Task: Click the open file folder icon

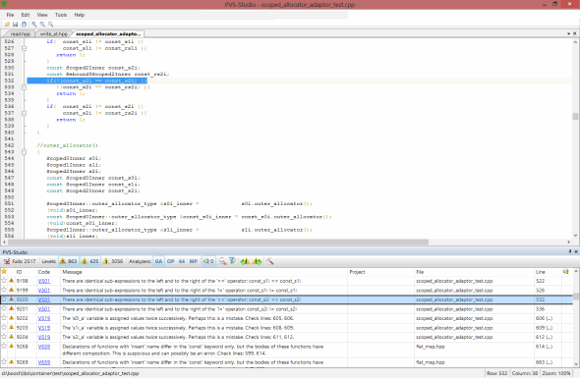Action: (x=7, y=24)
